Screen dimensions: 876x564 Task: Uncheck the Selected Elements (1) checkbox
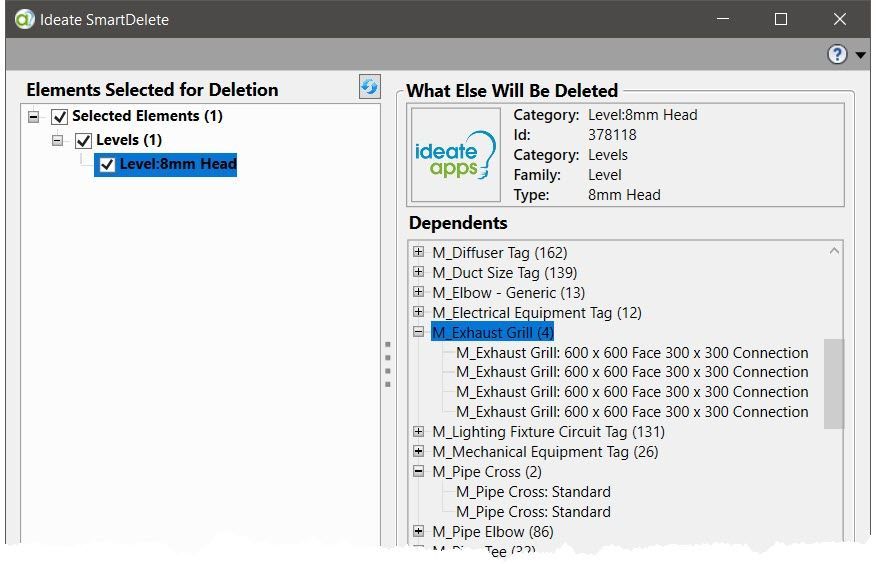(x=59, y=117)
